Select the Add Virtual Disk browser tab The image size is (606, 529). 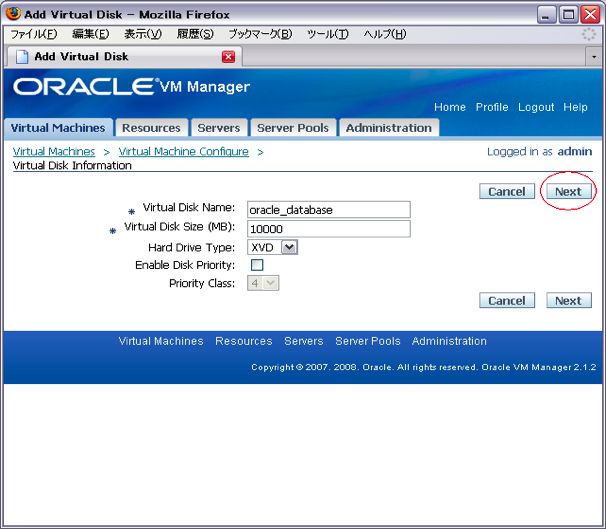(x=124, y=57)
